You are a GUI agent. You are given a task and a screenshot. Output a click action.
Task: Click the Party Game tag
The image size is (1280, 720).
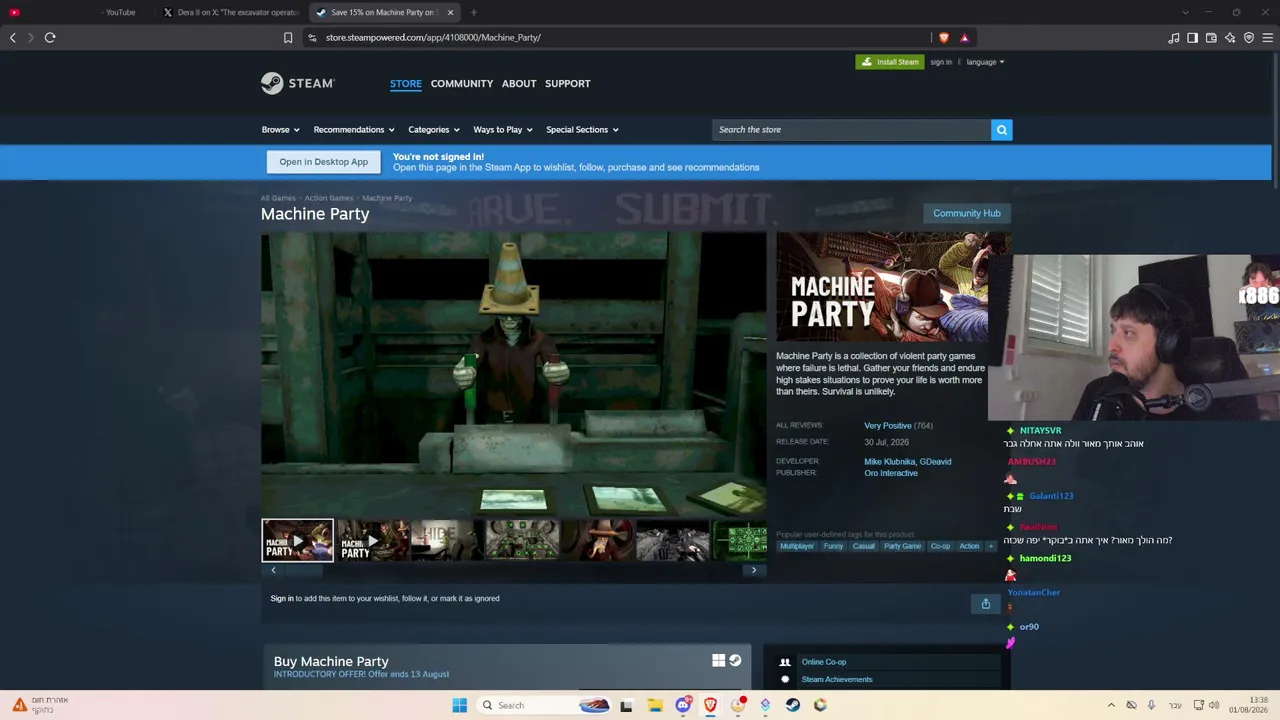(x=902, y=546)
